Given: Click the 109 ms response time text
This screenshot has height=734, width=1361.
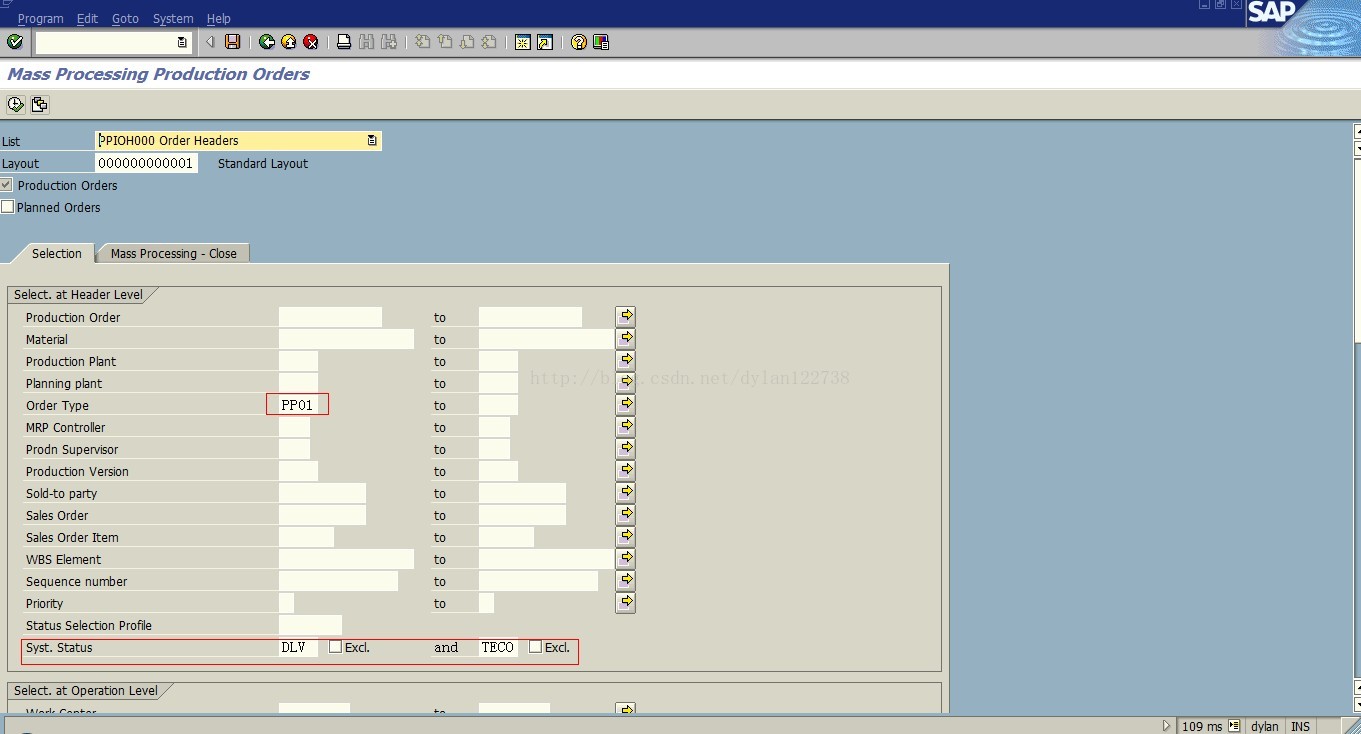Looking at the screenshot, I should point(1202,726).
